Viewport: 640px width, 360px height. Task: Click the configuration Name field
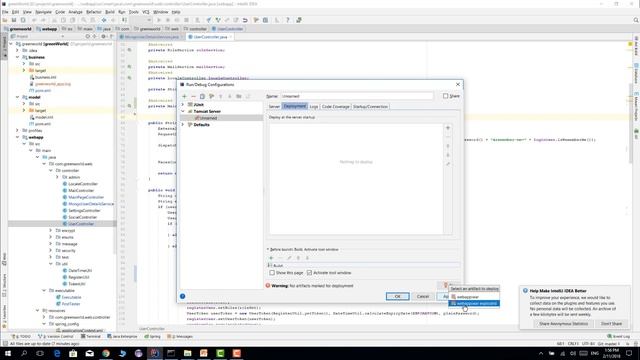pyautogui.click(x=357, y=96)
